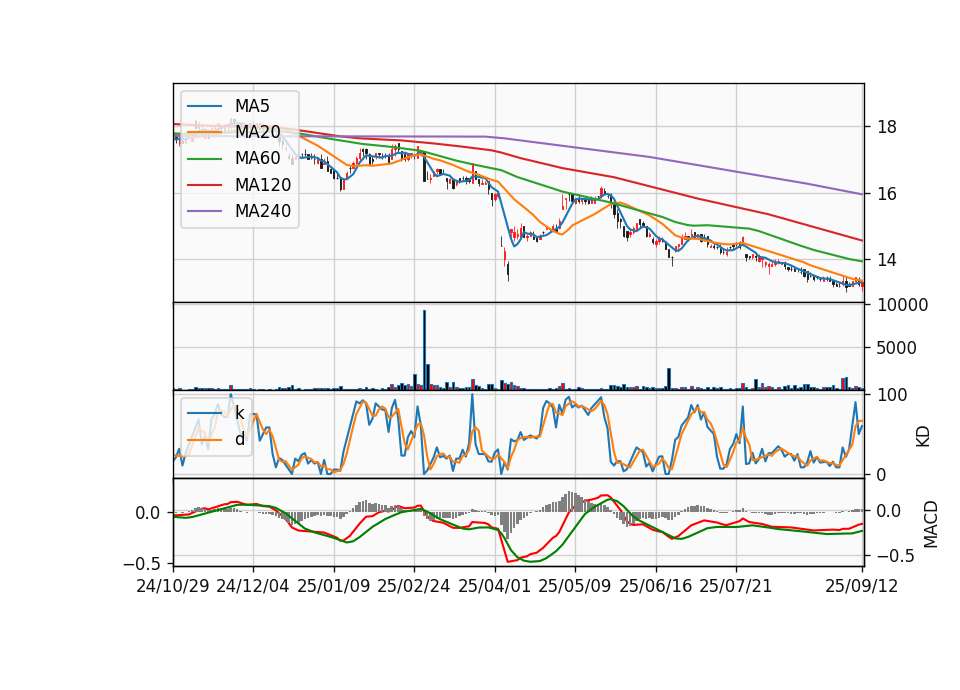This screenshot has height=690, width=960.
Task: Click the MA120 legend label
Action: [263, 184]
